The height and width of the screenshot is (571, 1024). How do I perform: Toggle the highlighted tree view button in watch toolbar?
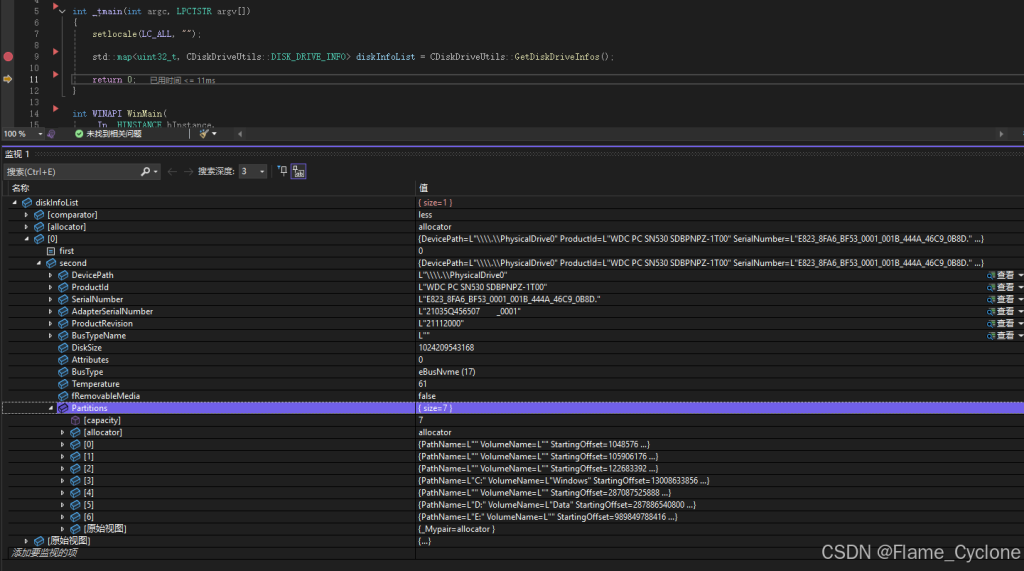click(x=298, y=172)
